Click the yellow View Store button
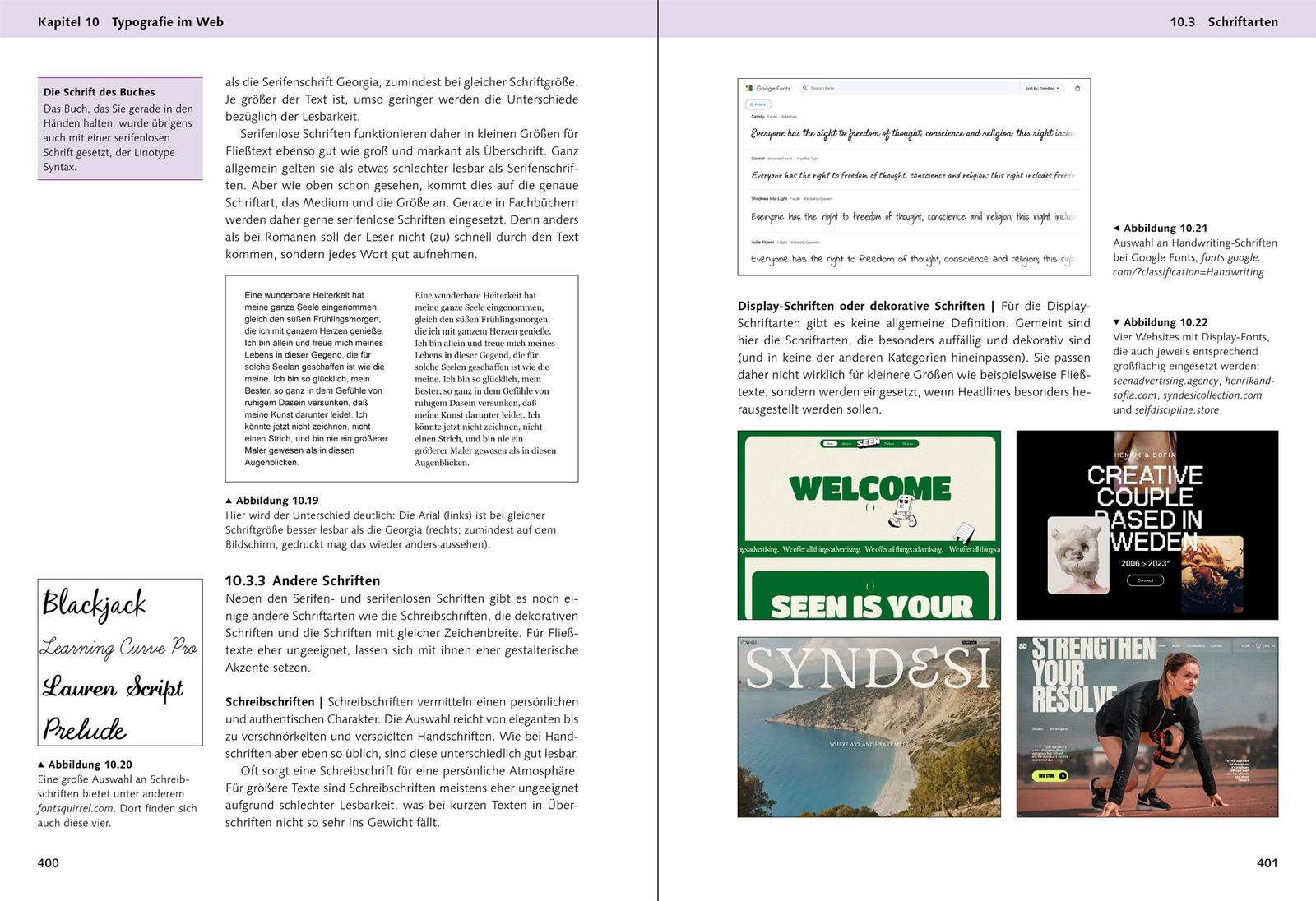This screenshot has height=901, width=1316. point(1050,775)
